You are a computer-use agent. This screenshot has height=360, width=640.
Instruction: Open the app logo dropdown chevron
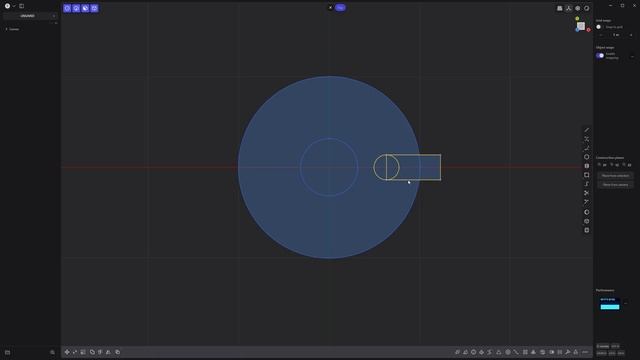(14, 6)
